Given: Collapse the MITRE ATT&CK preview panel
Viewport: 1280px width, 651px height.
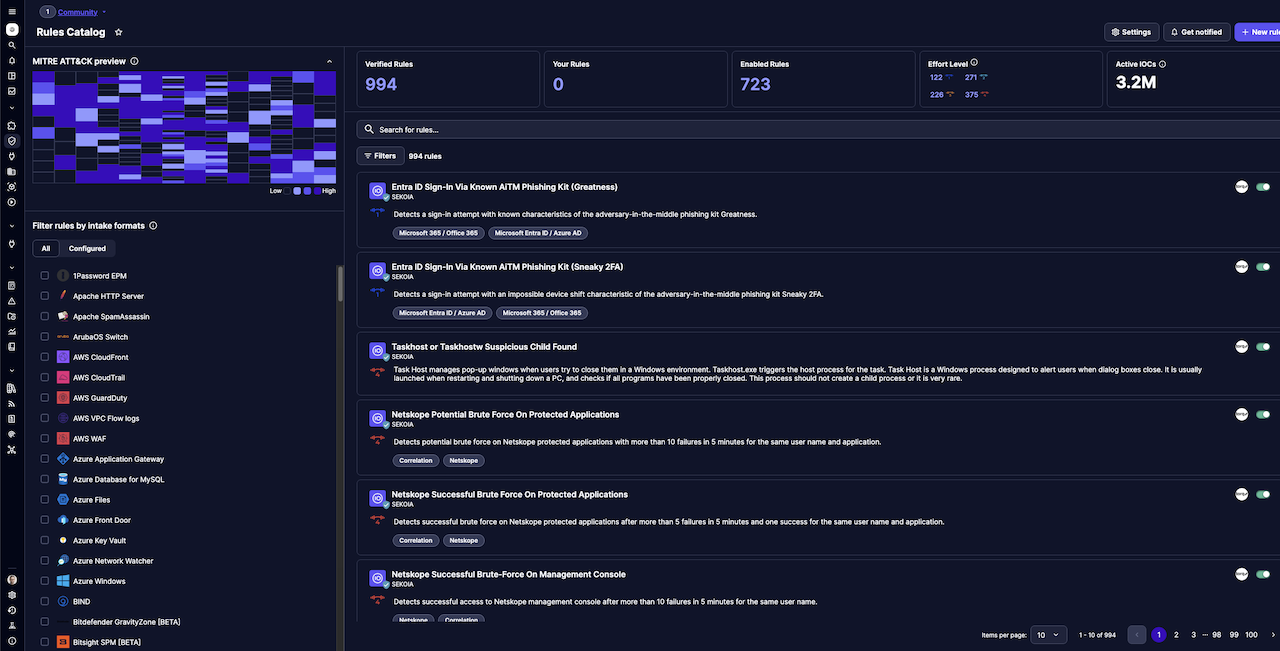Looking at the screenshot, I should click(x=330, y=61).
